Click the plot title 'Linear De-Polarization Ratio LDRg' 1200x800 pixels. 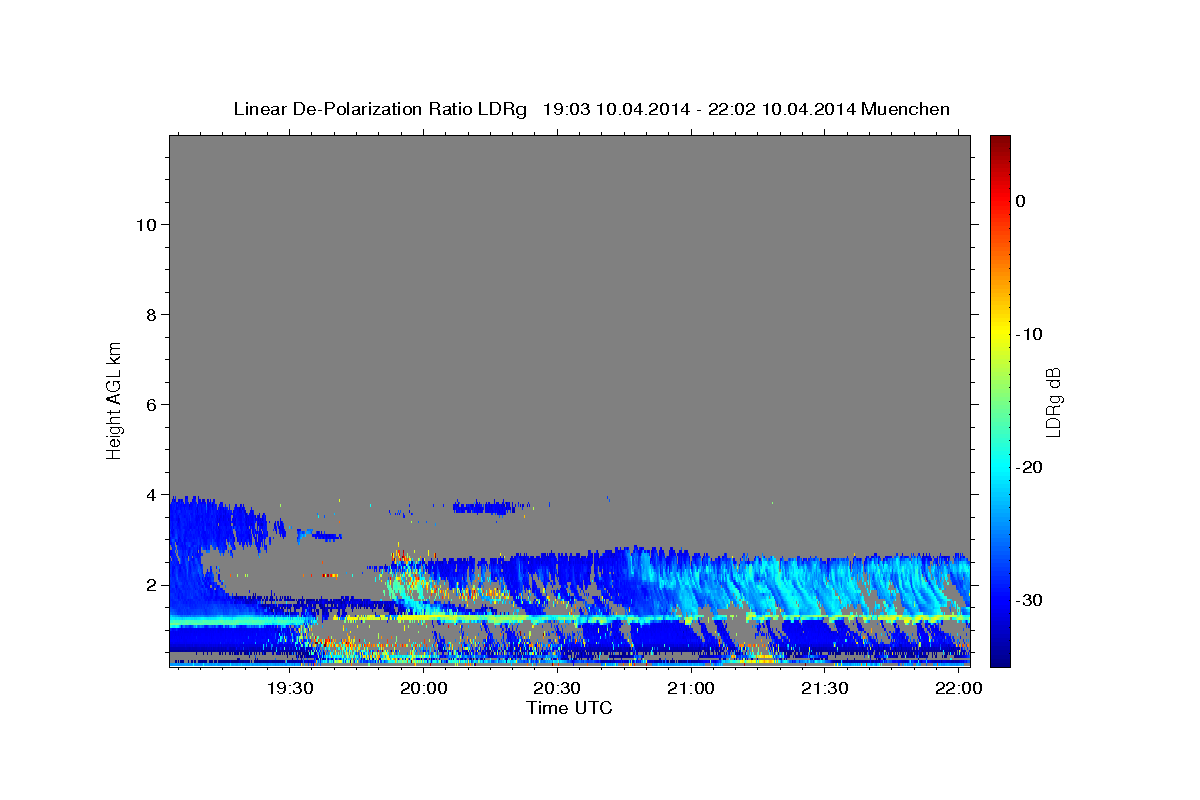pos(379,109)
